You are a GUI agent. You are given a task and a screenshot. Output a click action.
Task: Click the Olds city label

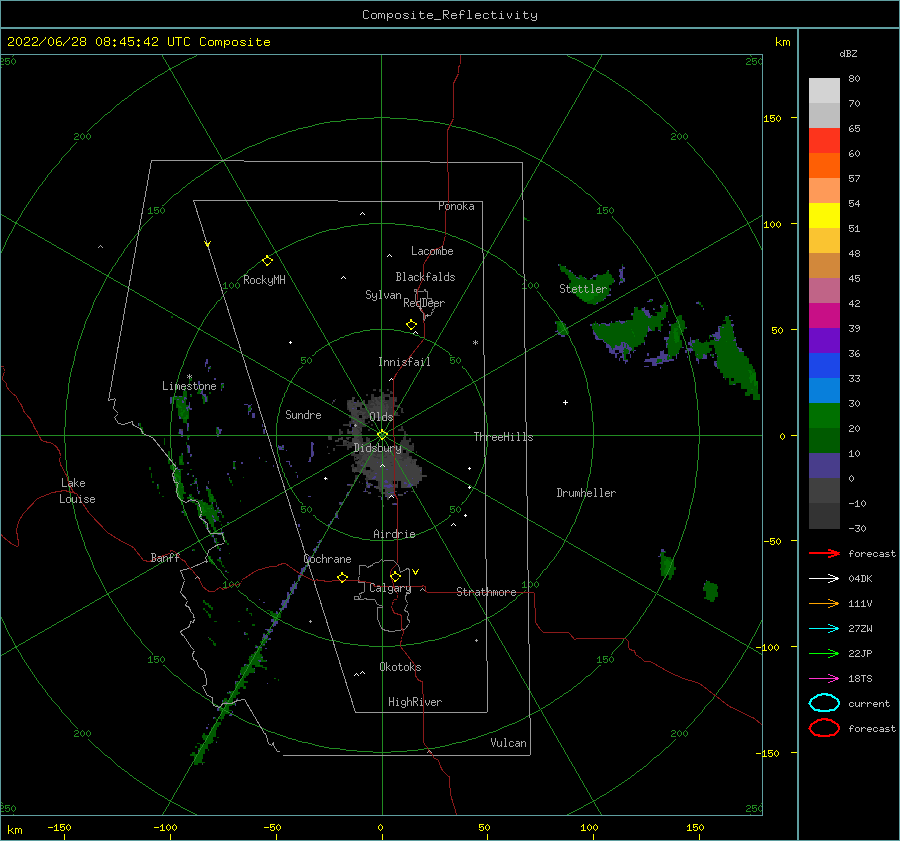[381, 417]
